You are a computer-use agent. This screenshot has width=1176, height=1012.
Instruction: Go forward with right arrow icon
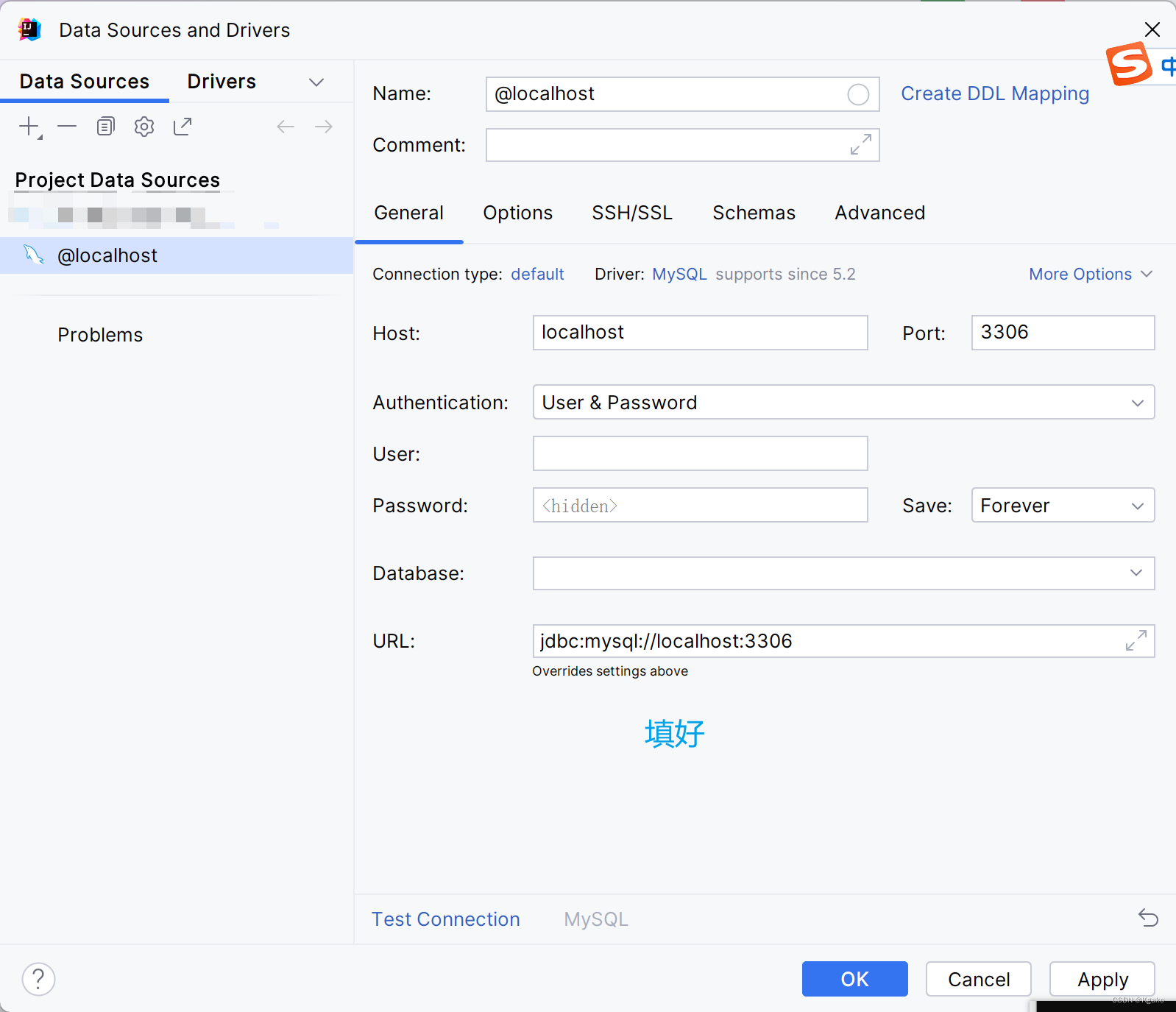(x=324, y=127)
